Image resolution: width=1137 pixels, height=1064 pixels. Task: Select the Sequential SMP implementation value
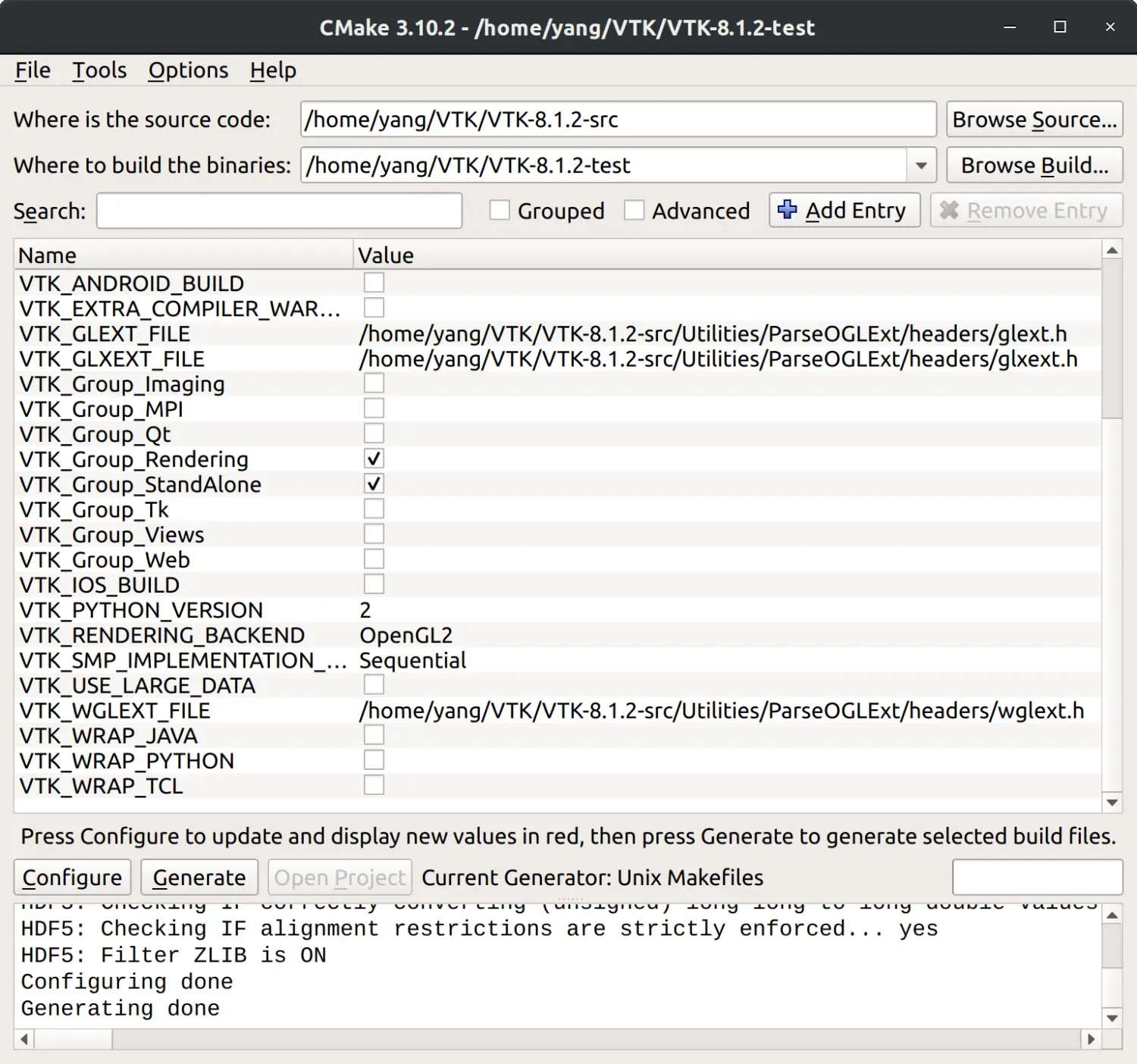412,660
